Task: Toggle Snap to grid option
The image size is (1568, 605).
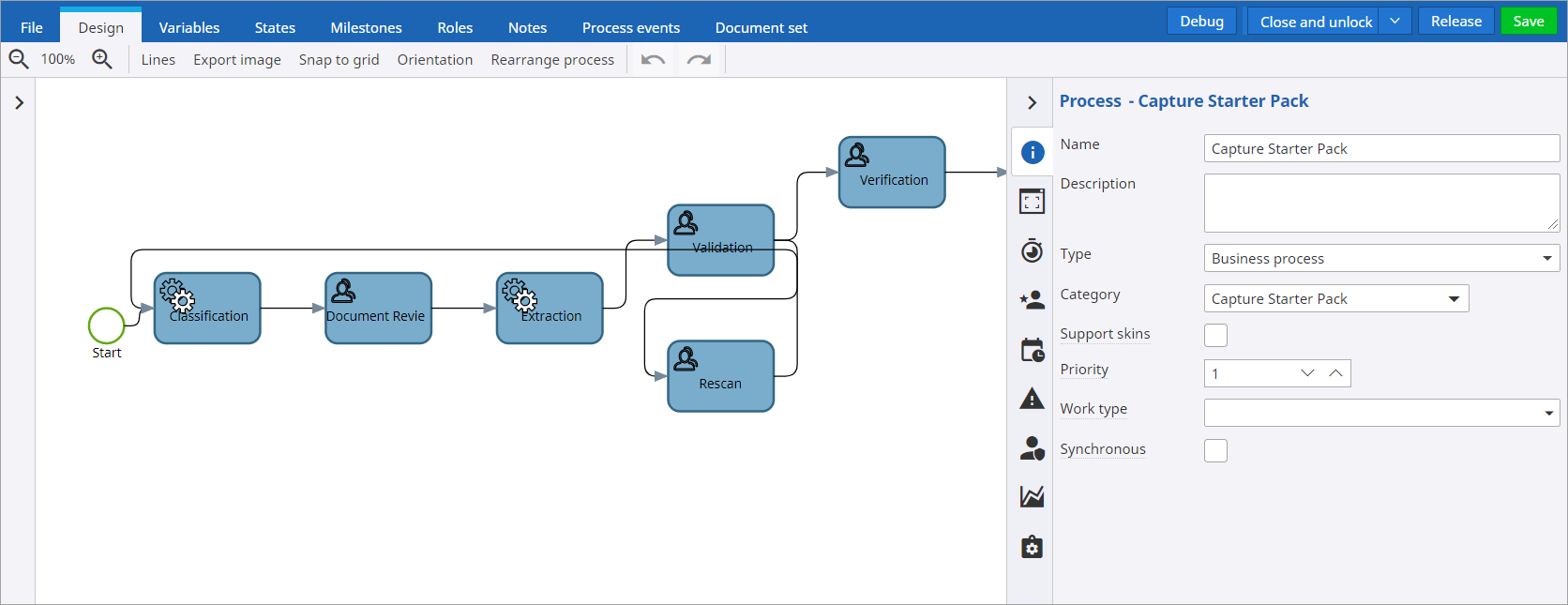Action: tap(339, 60)
